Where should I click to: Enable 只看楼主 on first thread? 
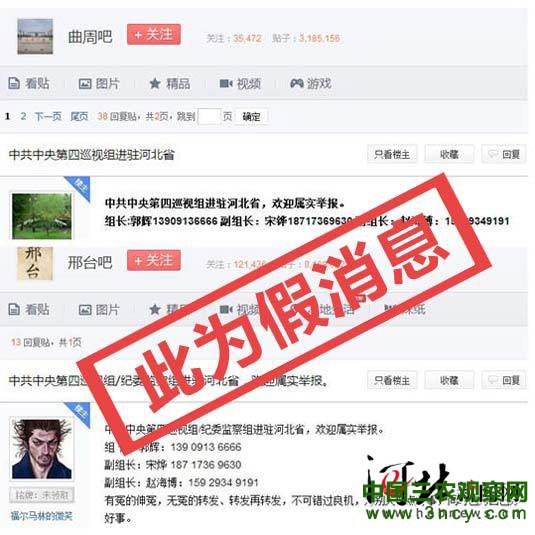tap(392, 155)
